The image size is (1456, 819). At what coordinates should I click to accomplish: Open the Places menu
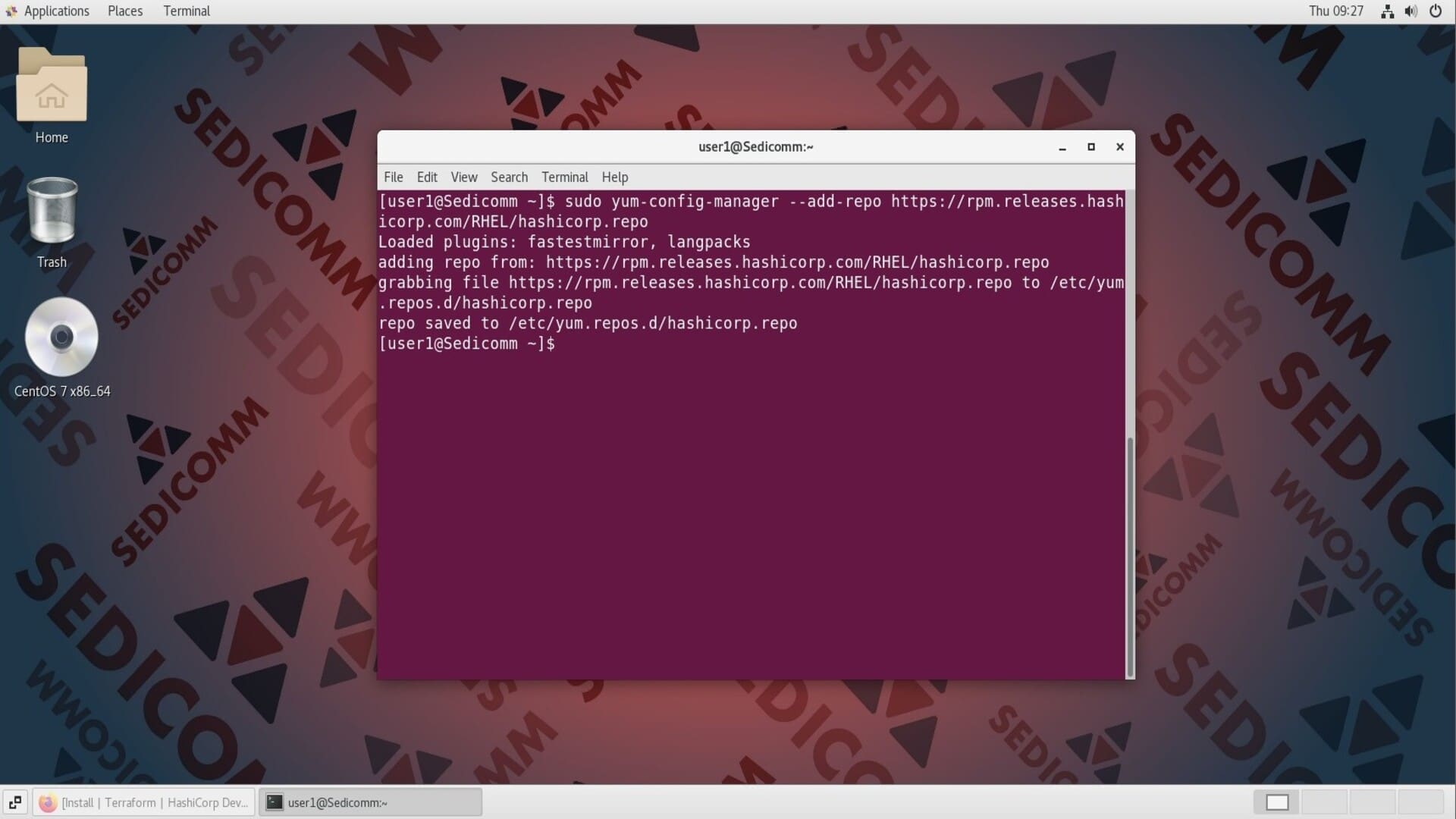pos(125,11)
